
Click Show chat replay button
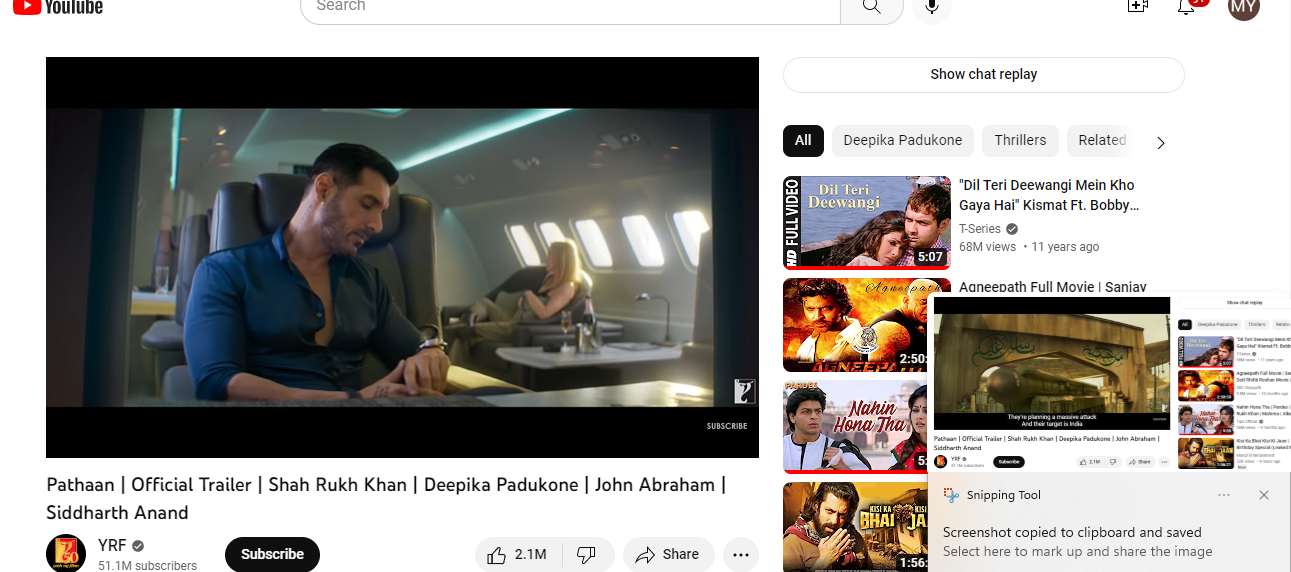pos(984,75)
